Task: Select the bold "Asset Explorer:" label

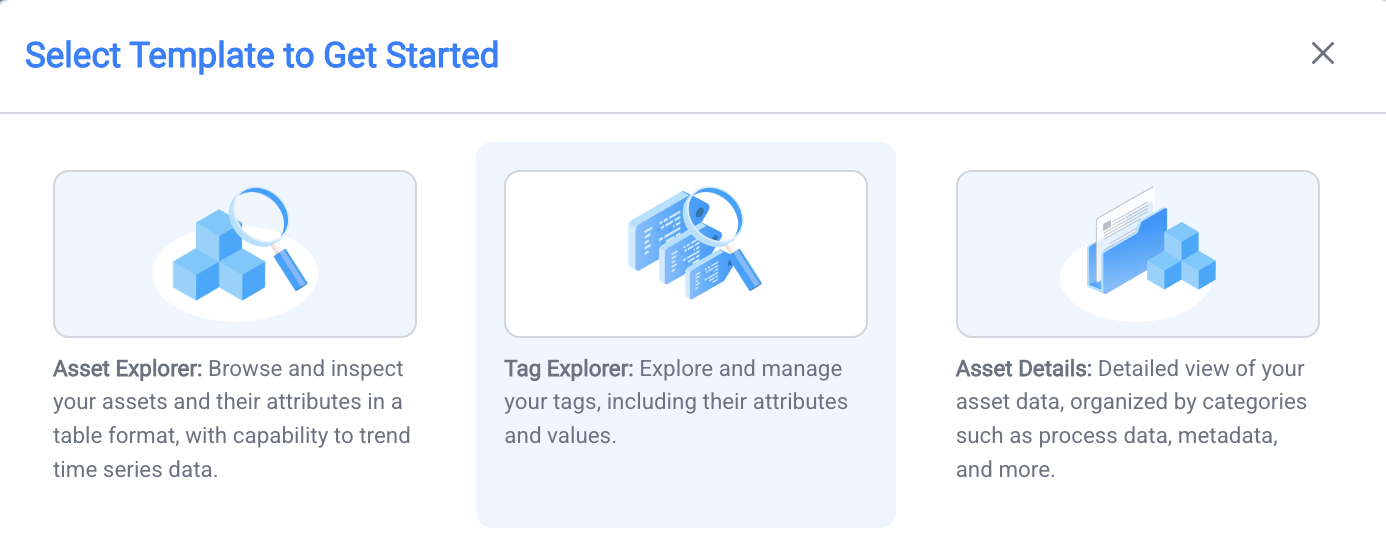Action: pos(128,369)
